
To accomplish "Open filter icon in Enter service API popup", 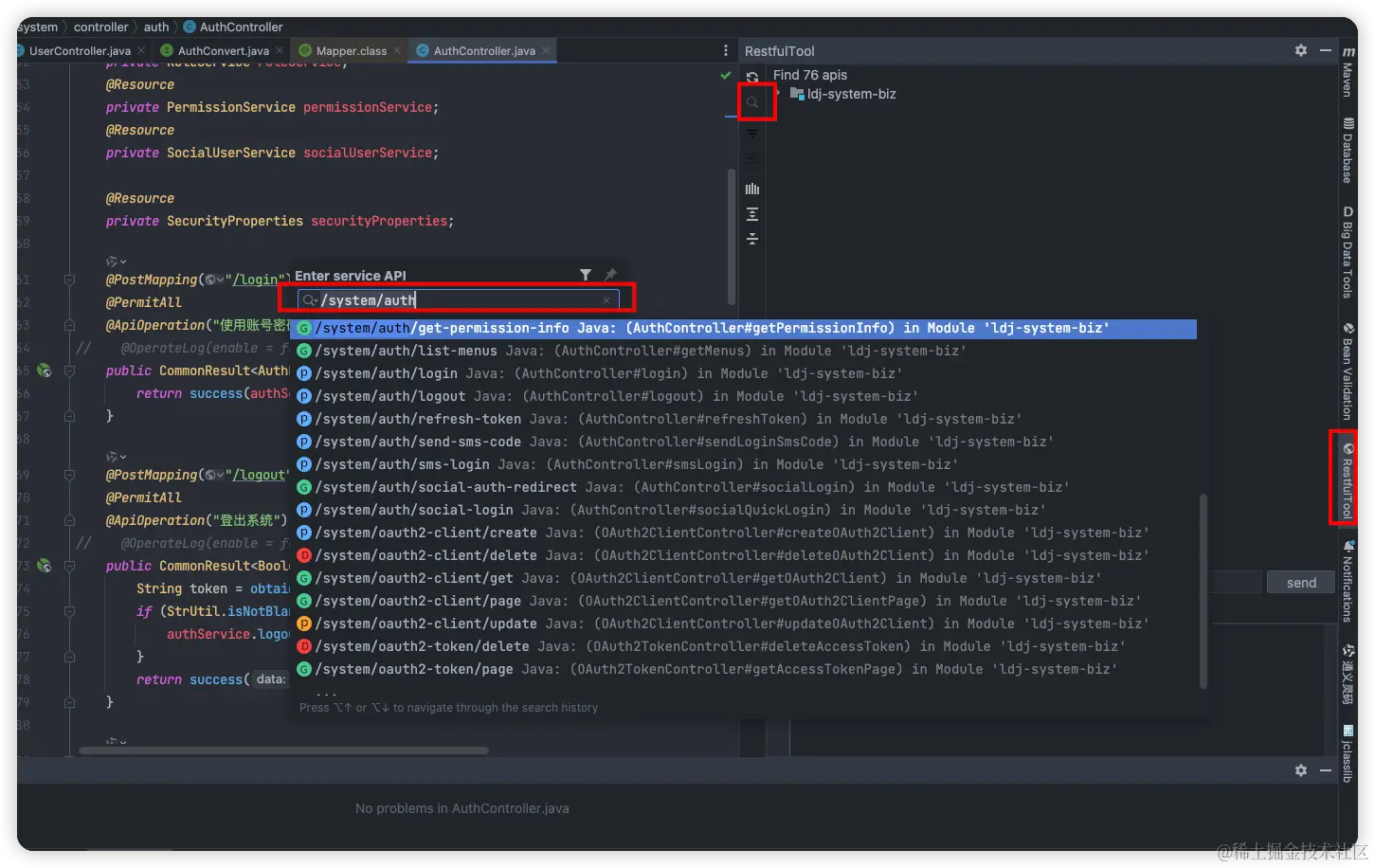I will pyautogui.click(x=586, y=275).
